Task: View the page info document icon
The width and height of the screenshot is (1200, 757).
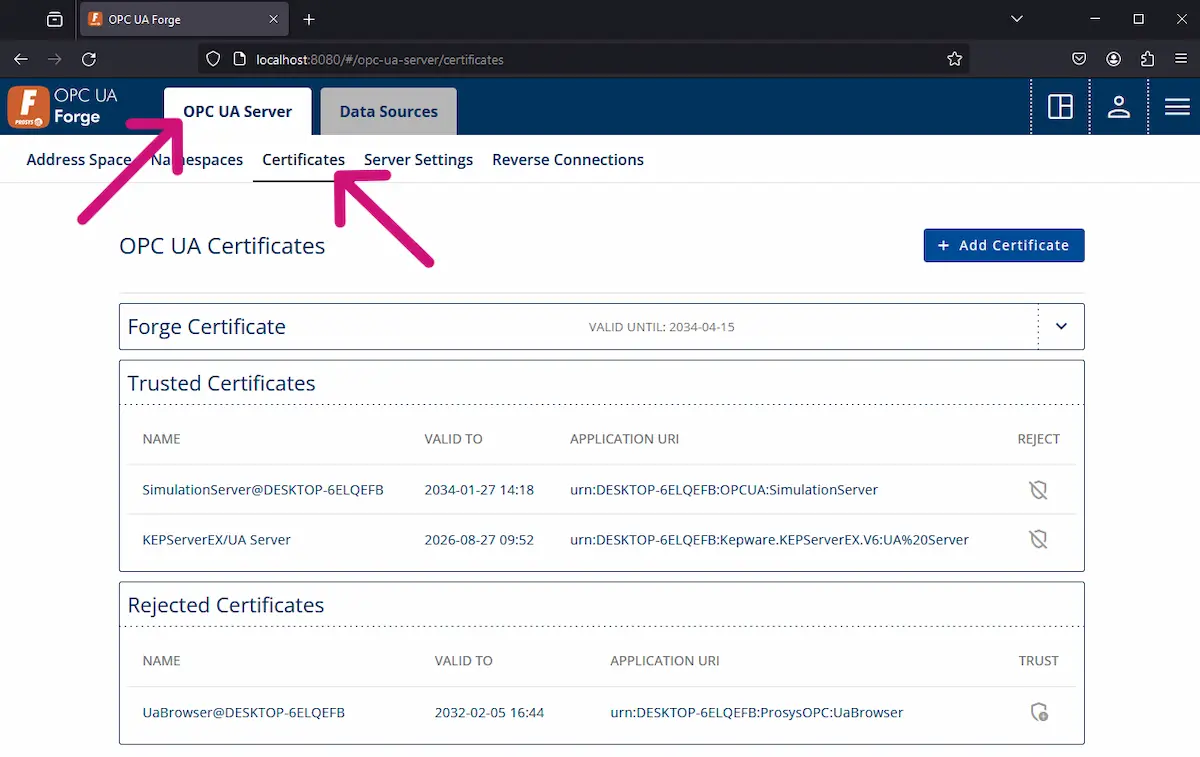Action: click(239, 59)
